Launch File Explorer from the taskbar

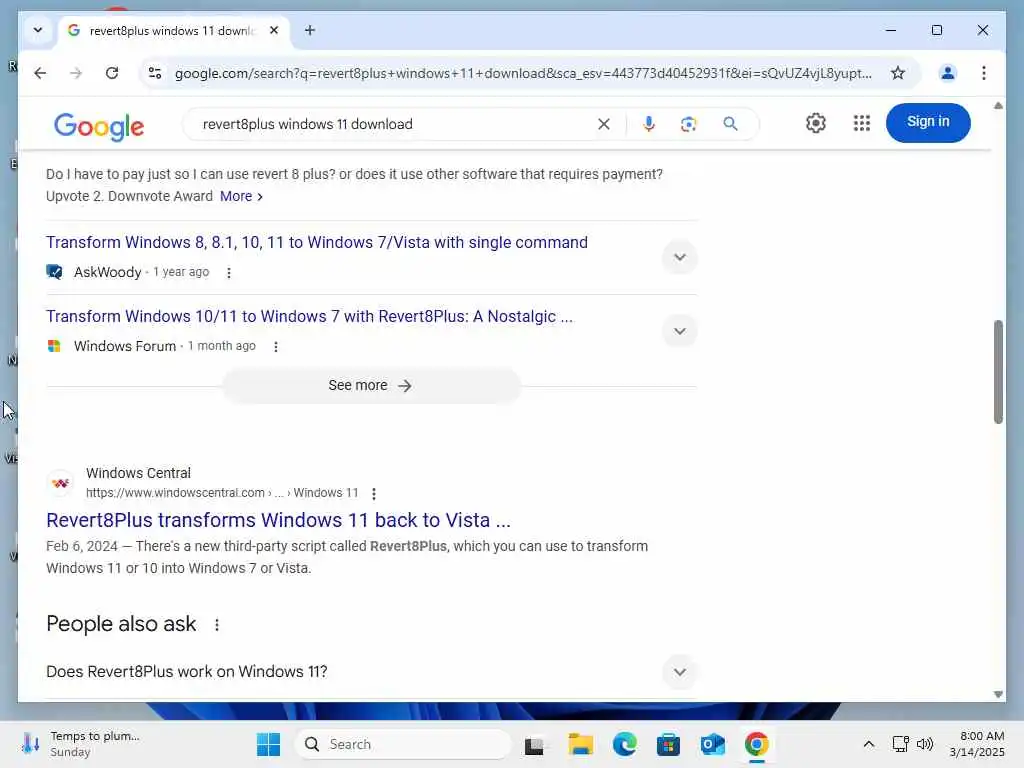580,744
